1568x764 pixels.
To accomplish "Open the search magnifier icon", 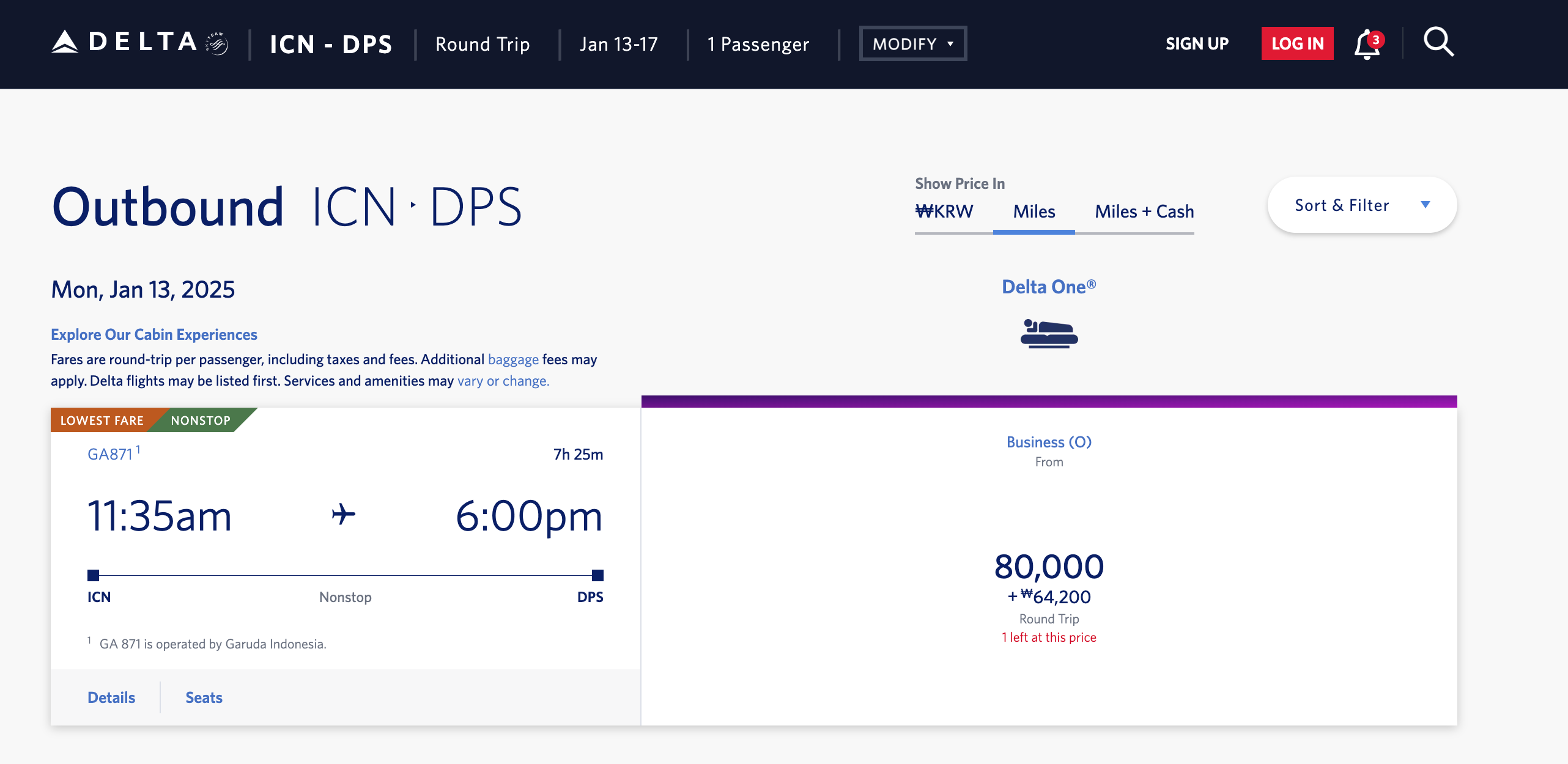I will pyautogui.click(x=1438, y=43).
